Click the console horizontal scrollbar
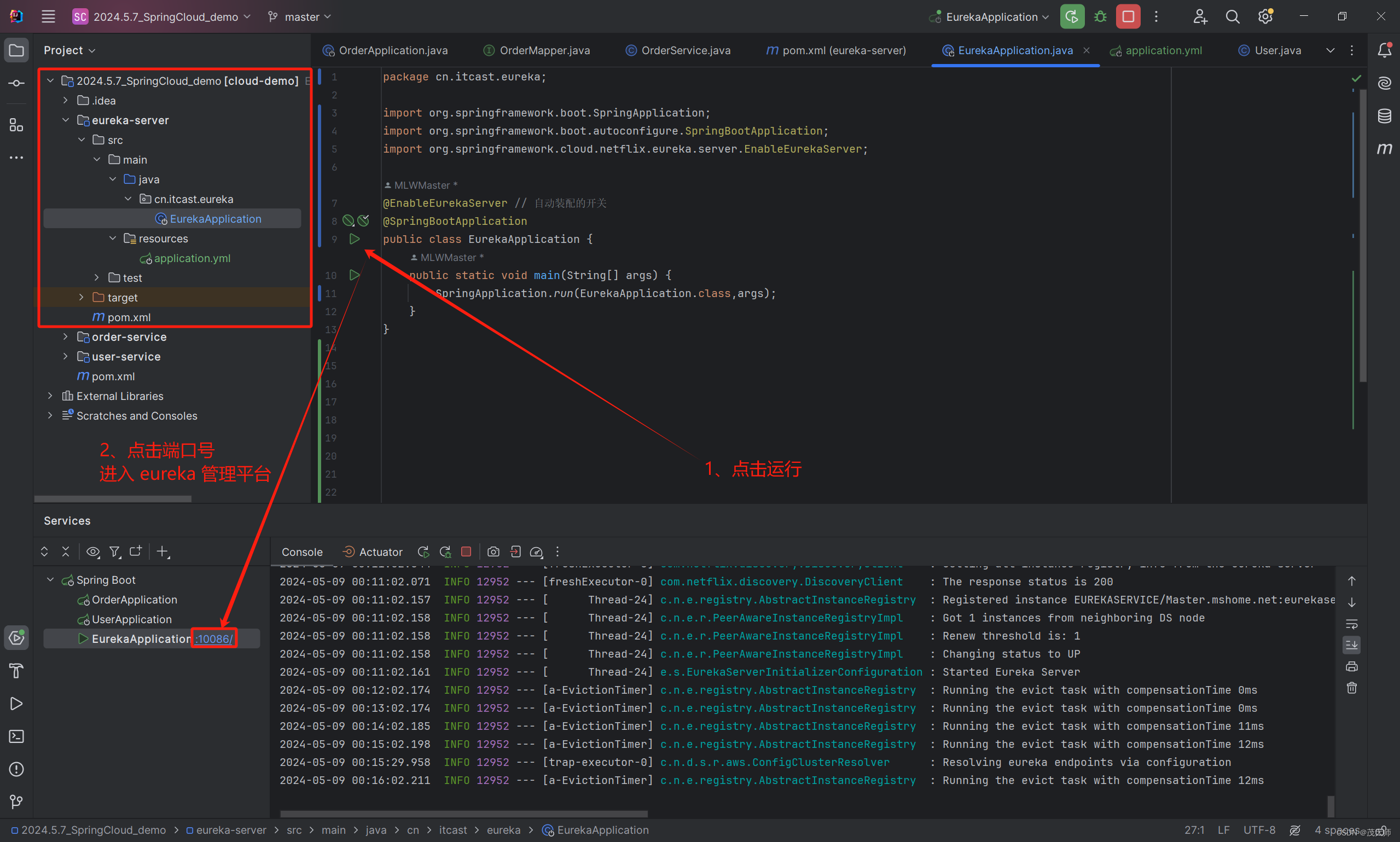Viewport: 1400px width, 842px height. click(x=463, y=814)
